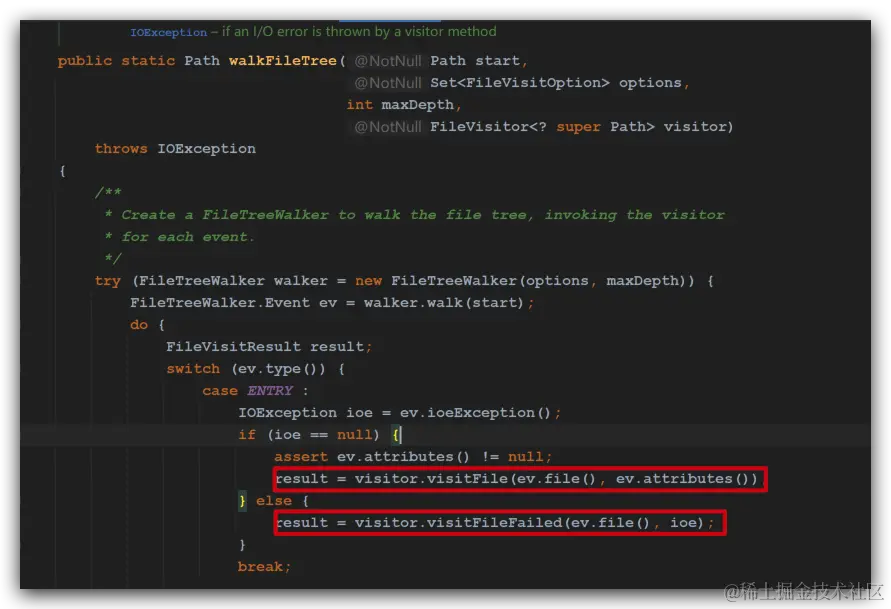Click the IOException link in the doc comment
891x609 pixels.
pos(168,32)
